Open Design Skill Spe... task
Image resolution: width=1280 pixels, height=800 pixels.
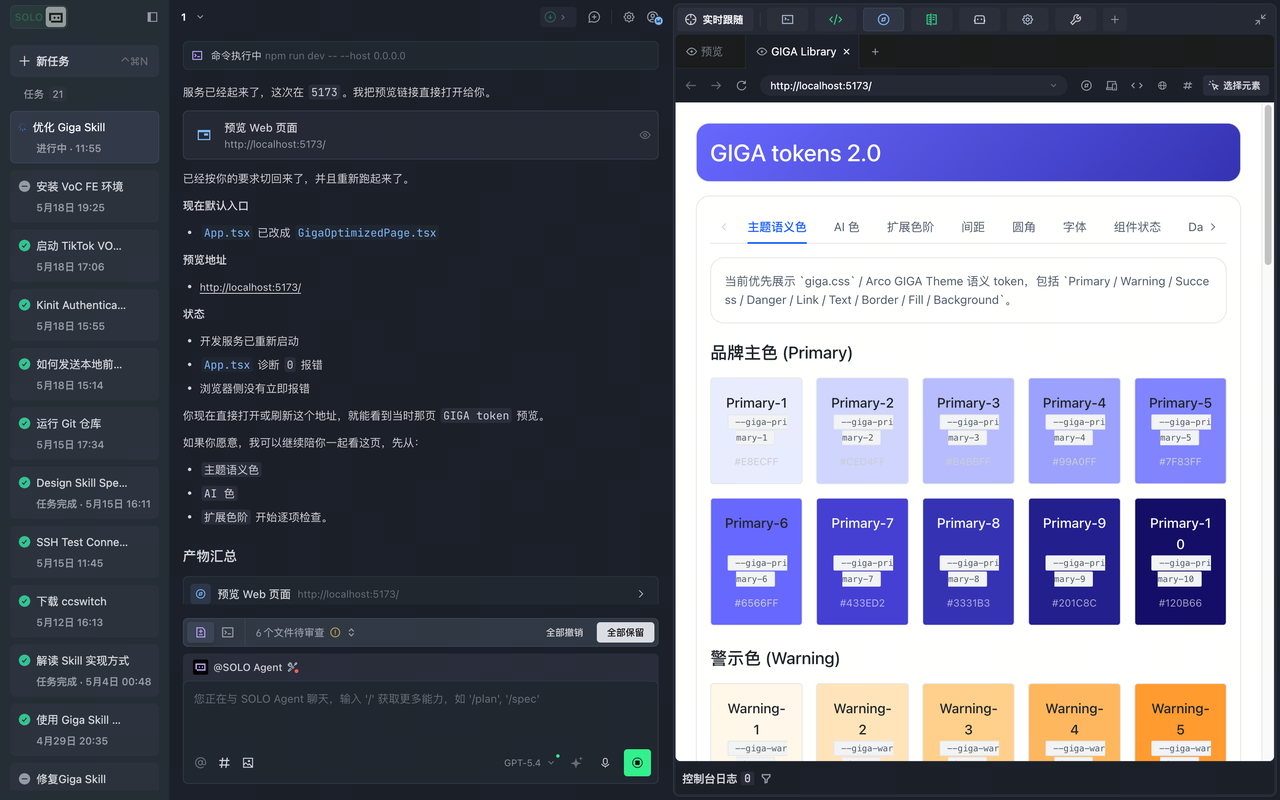point(84,492)
